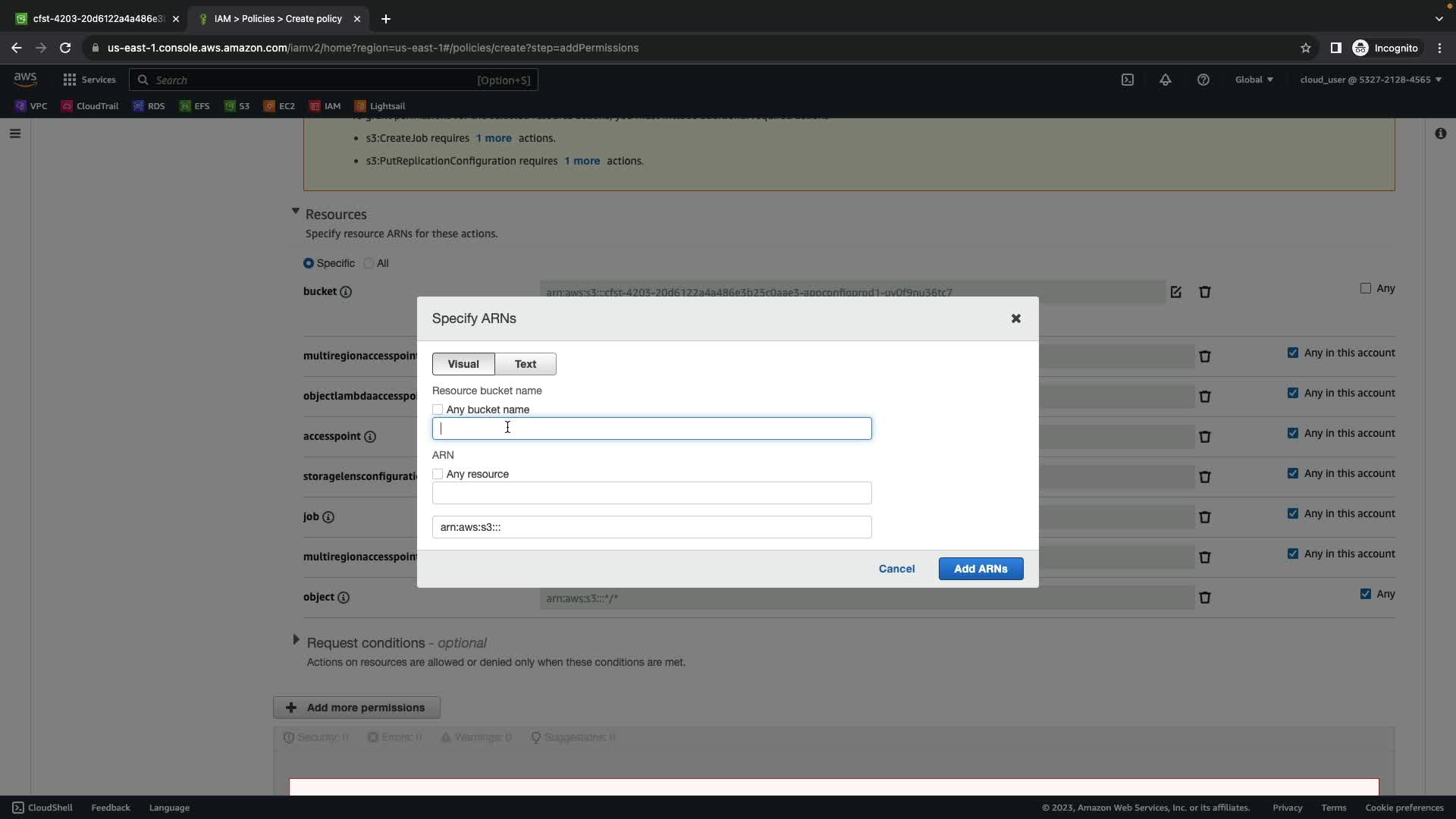This screenshot has height=819, width=1456.
Task: Open the S3 bookmark shortcut
Action: coord(237,106)
